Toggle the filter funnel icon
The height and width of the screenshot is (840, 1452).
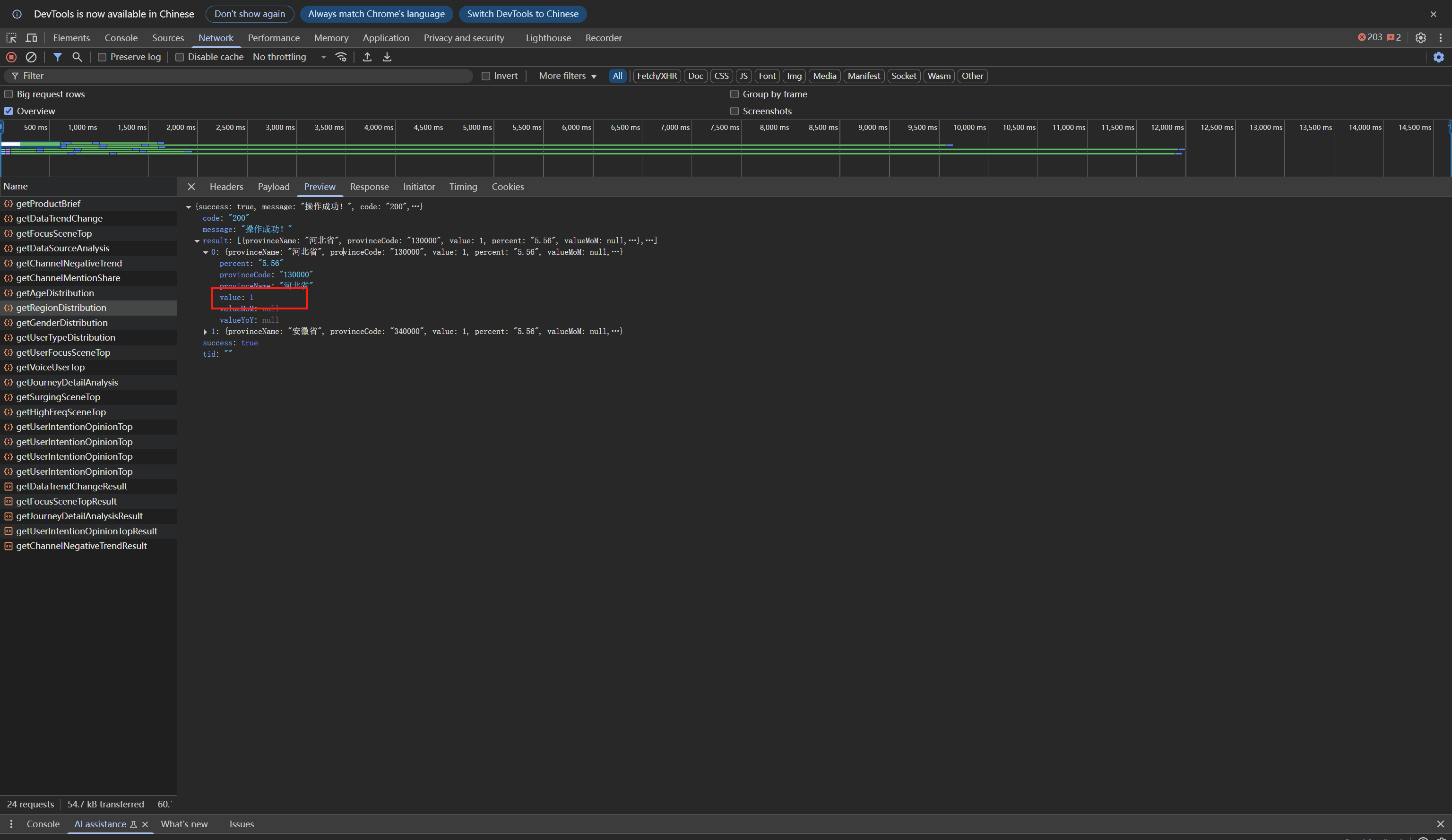click(x=58, y=57)
